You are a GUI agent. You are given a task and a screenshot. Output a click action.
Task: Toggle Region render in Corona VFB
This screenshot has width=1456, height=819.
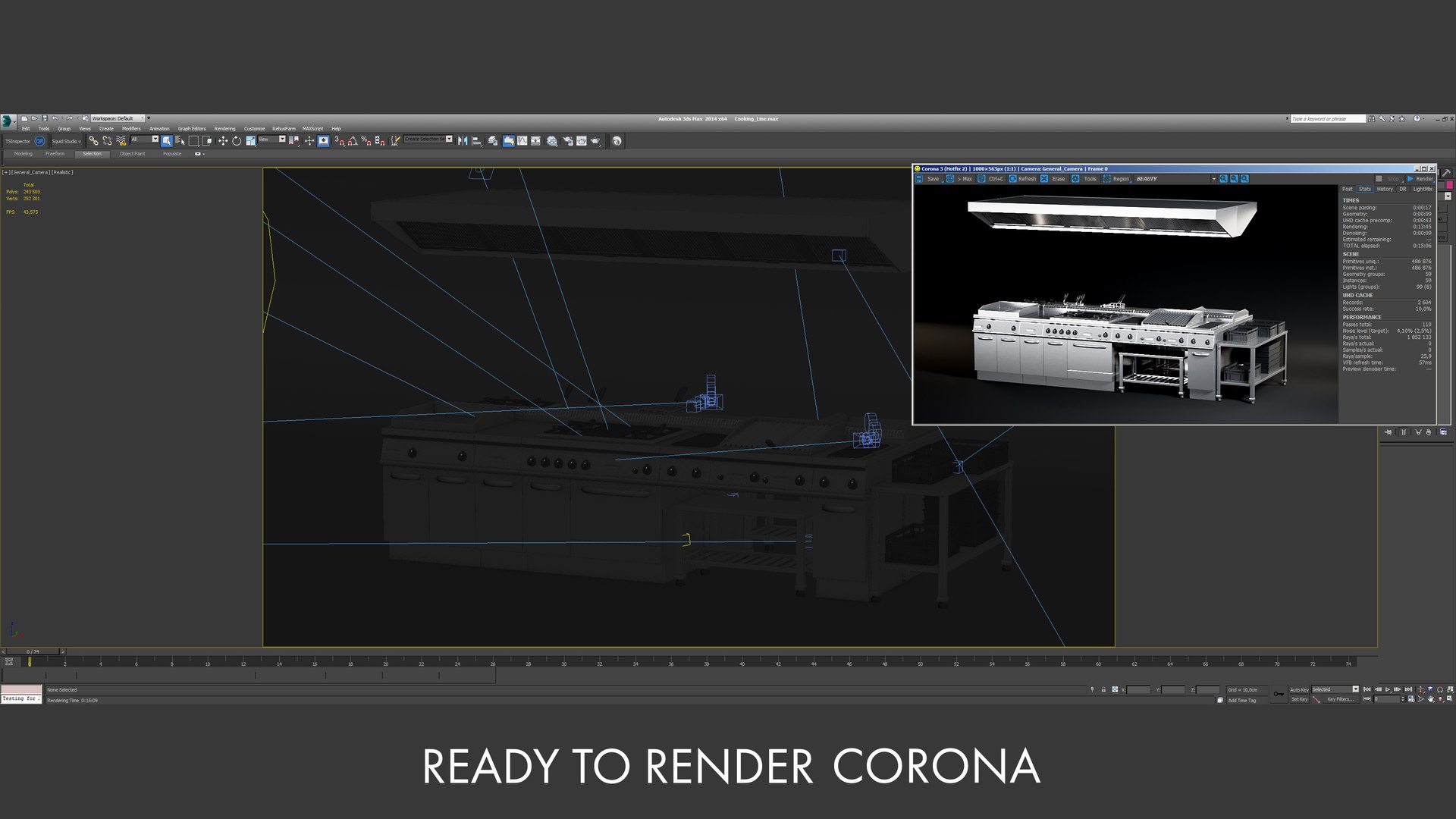[1116, 179]
